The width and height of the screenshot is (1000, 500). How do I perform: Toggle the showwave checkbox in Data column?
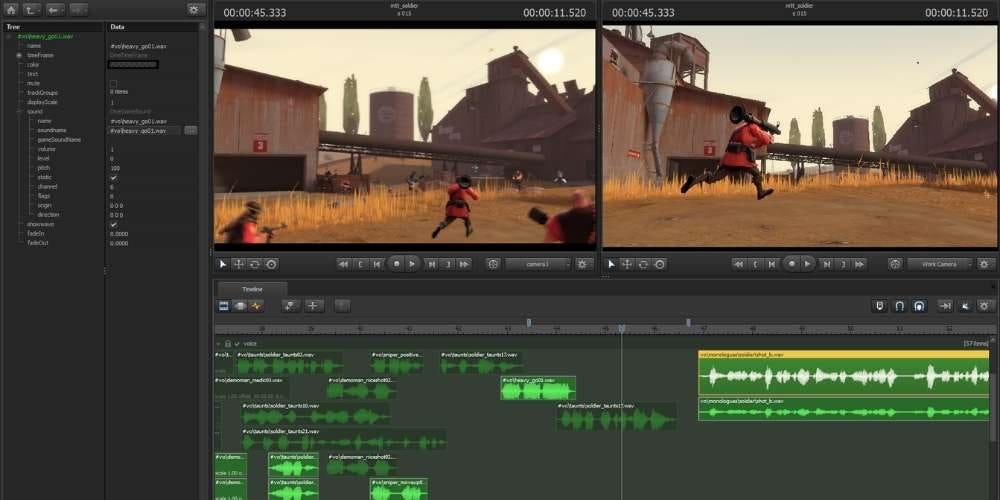pos(114,224)
